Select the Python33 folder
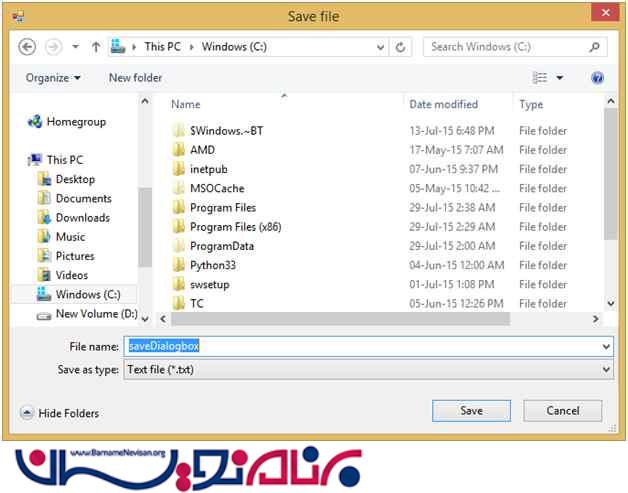The width and height of the screenshot is (628, 493). (212, 265)
